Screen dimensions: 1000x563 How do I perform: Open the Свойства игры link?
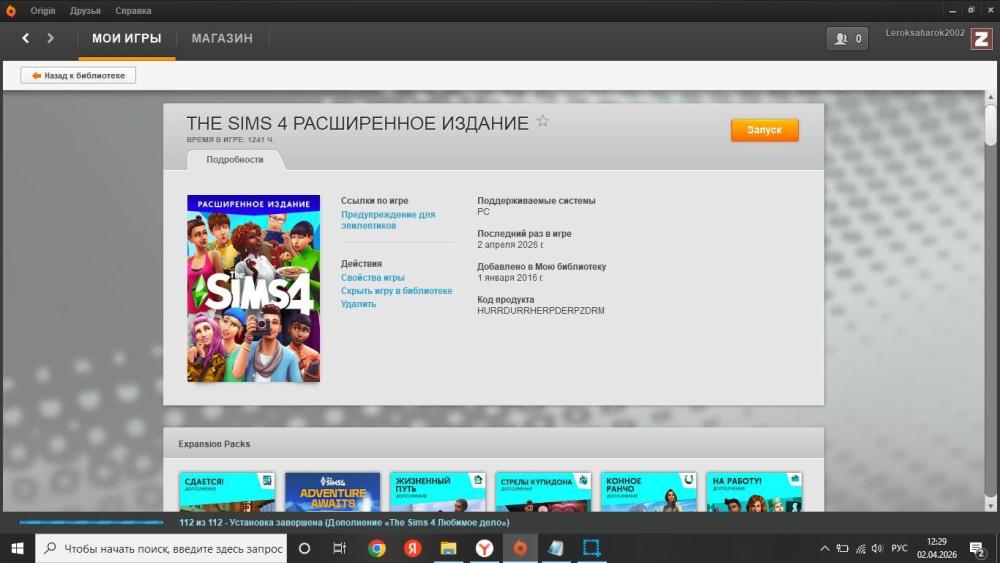[372, 278]
